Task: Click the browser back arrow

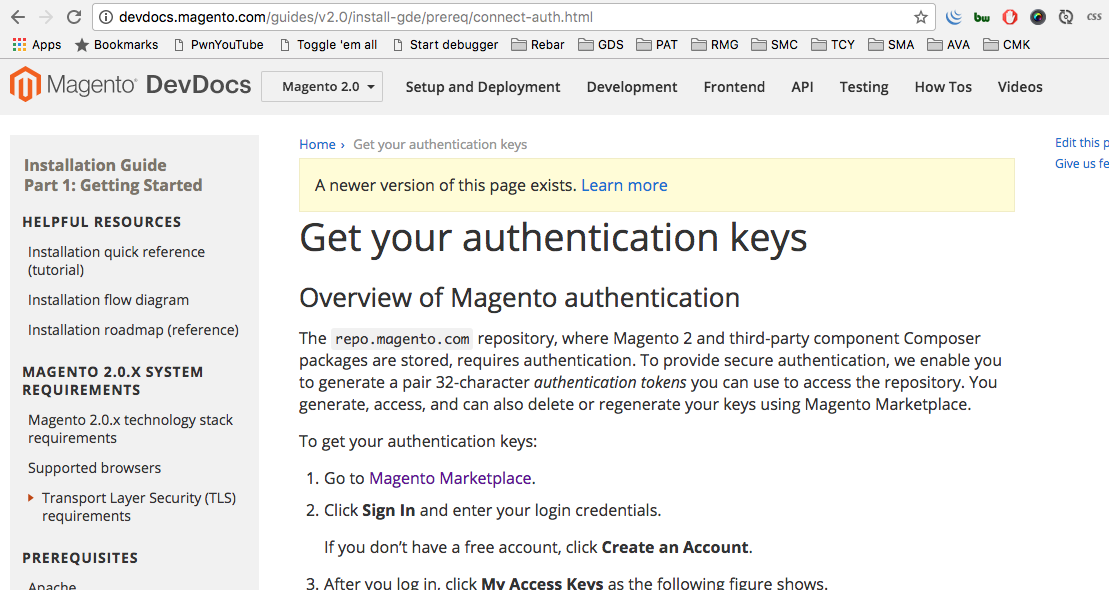Action: 18,17
